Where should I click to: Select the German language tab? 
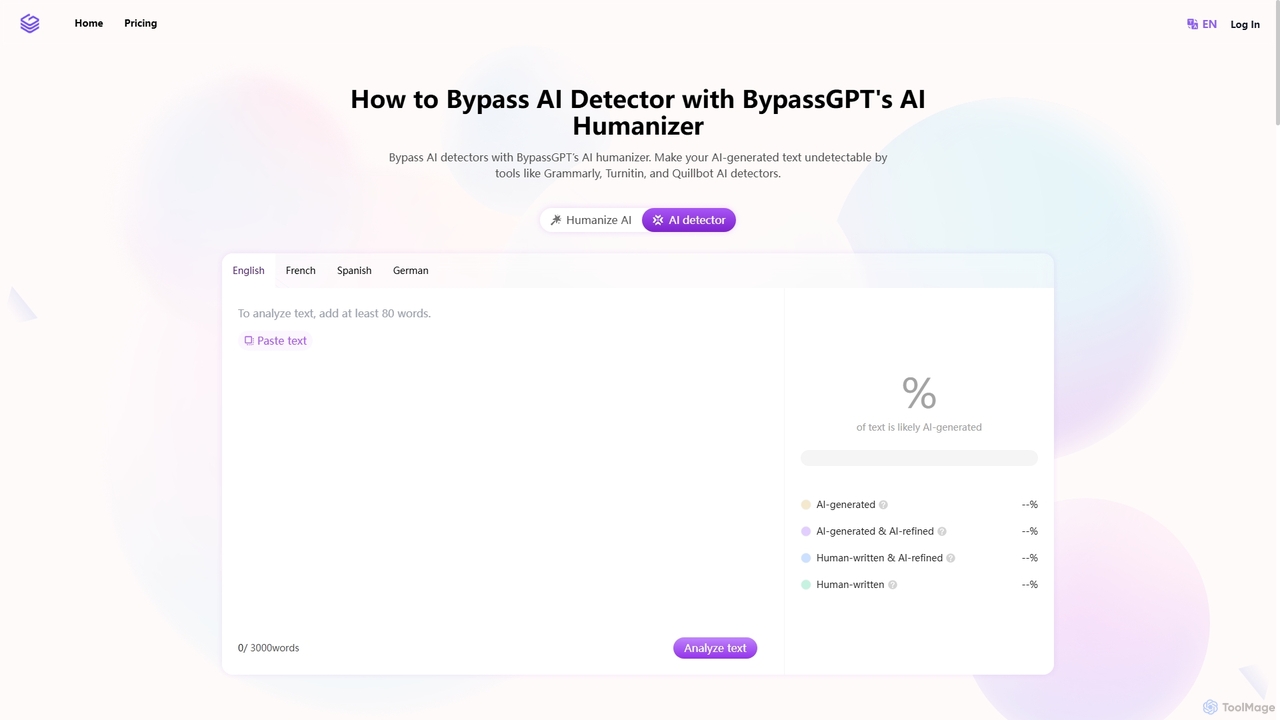pyautogui.click(x=410, y=270)
